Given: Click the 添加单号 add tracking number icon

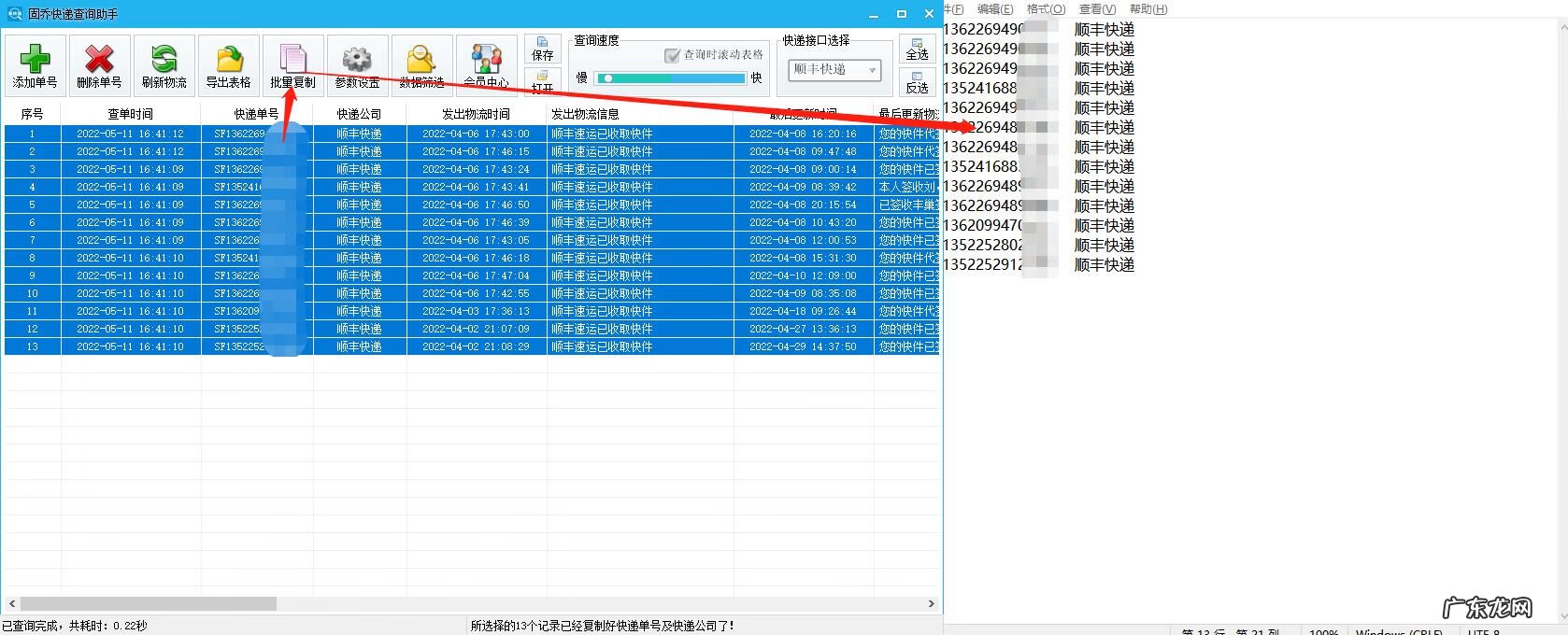Looking at the screenshot, I should (36, 65).
